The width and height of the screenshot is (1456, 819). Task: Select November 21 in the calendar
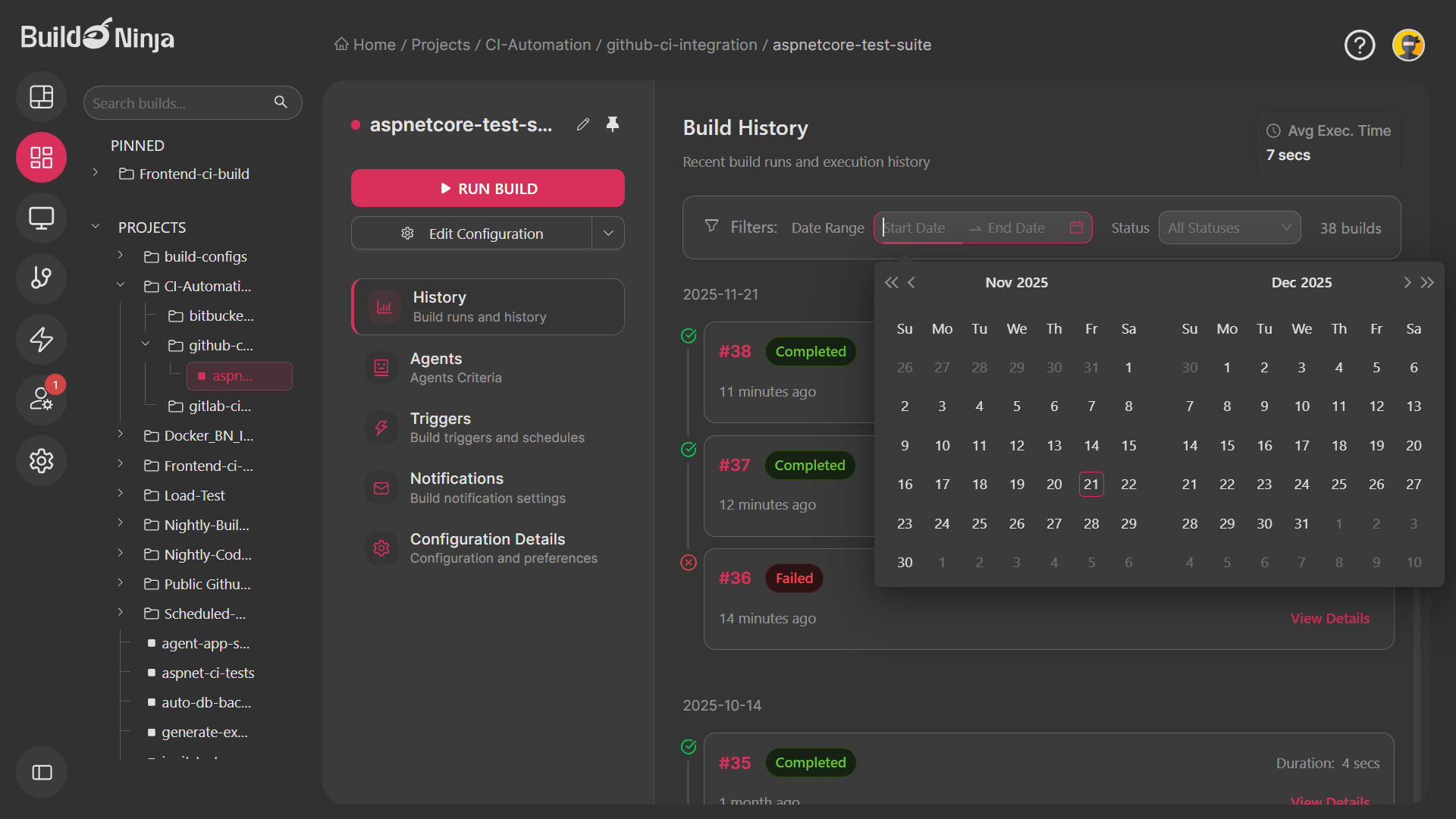[x=1090, y=485]
